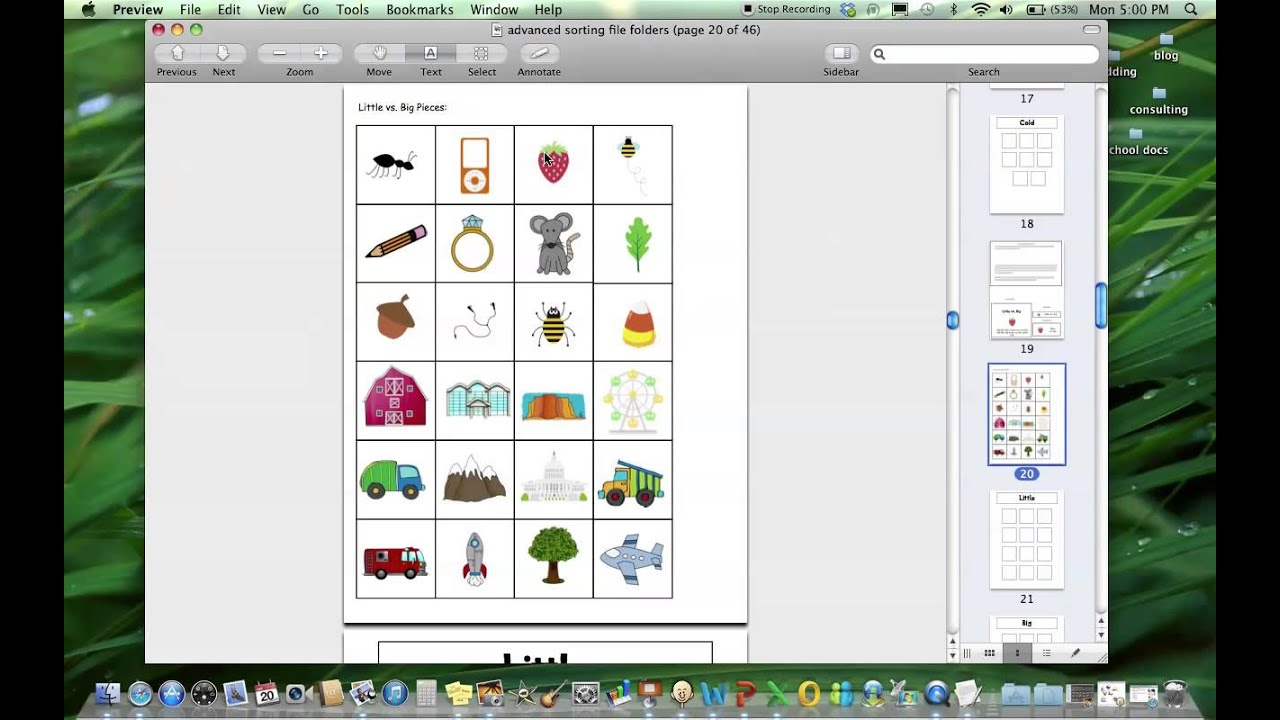1280x720 pixels.
Task: Open the Wi-Fi status menu
Action: (x=980, y=10)
